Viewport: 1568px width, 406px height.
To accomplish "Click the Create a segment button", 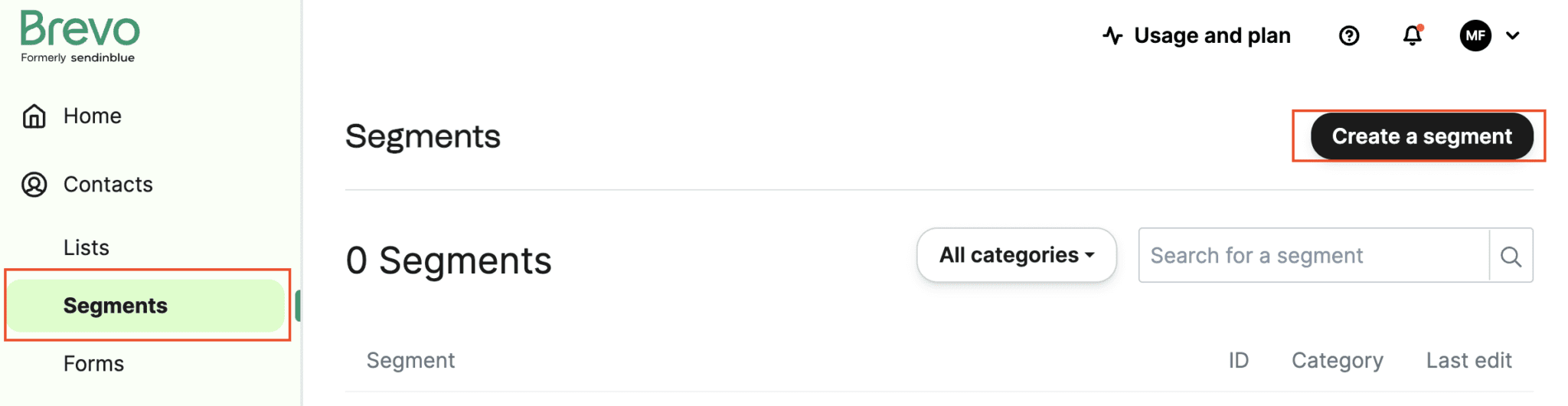I will click(x=1421, y=136).
